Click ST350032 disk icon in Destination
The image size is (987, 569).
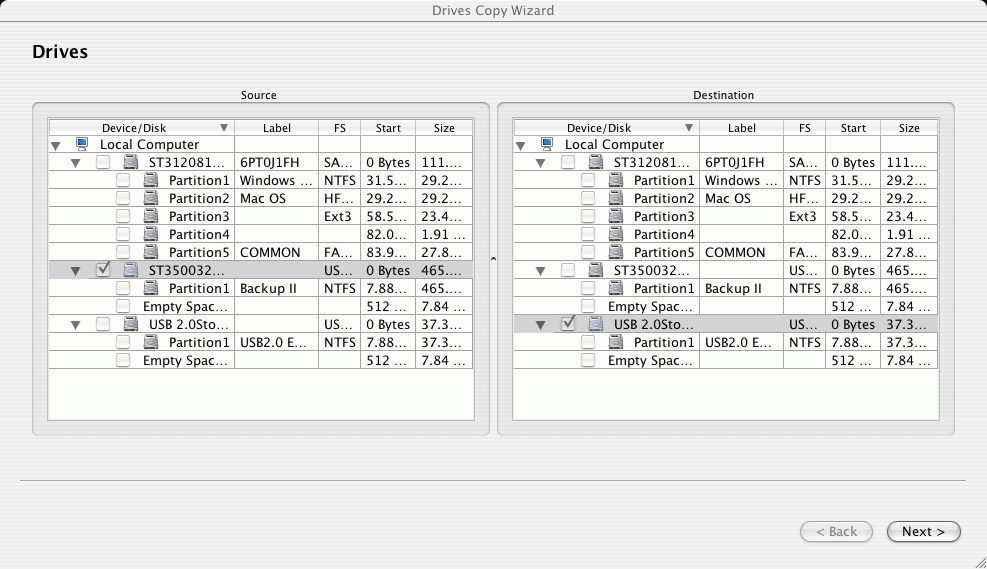(x=595, y=270)
